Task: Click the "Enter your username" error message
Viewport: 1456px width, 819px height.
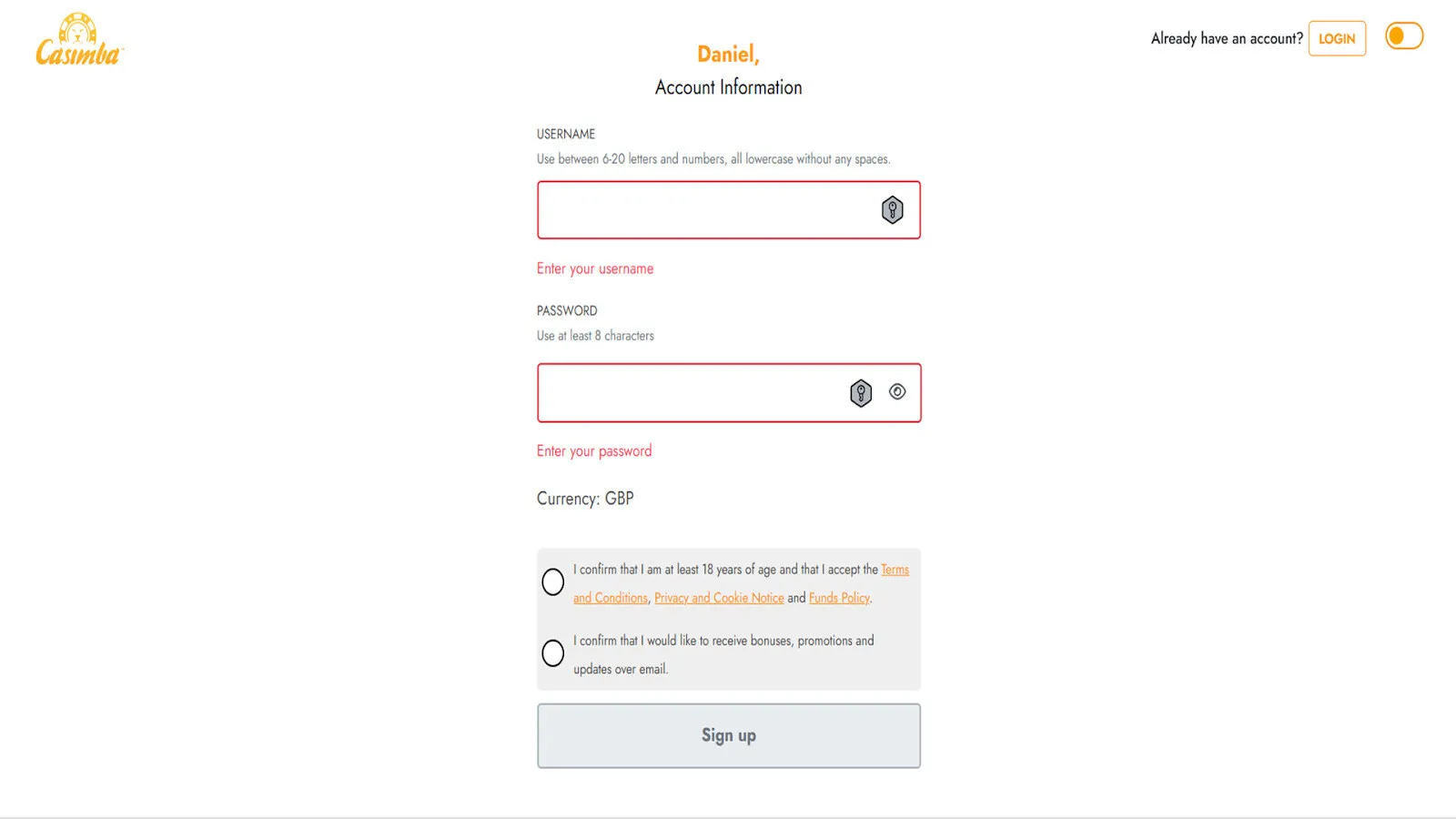Action: pyautogui.click(x=595, y=268)
